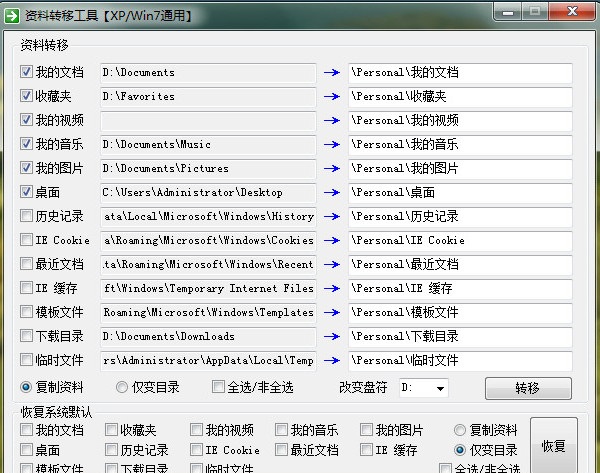Screen dimensions: 600x473
Task: Enable the IE Cookie transfer checkbox
Action: pyautogui.click(x=27, y=240)
